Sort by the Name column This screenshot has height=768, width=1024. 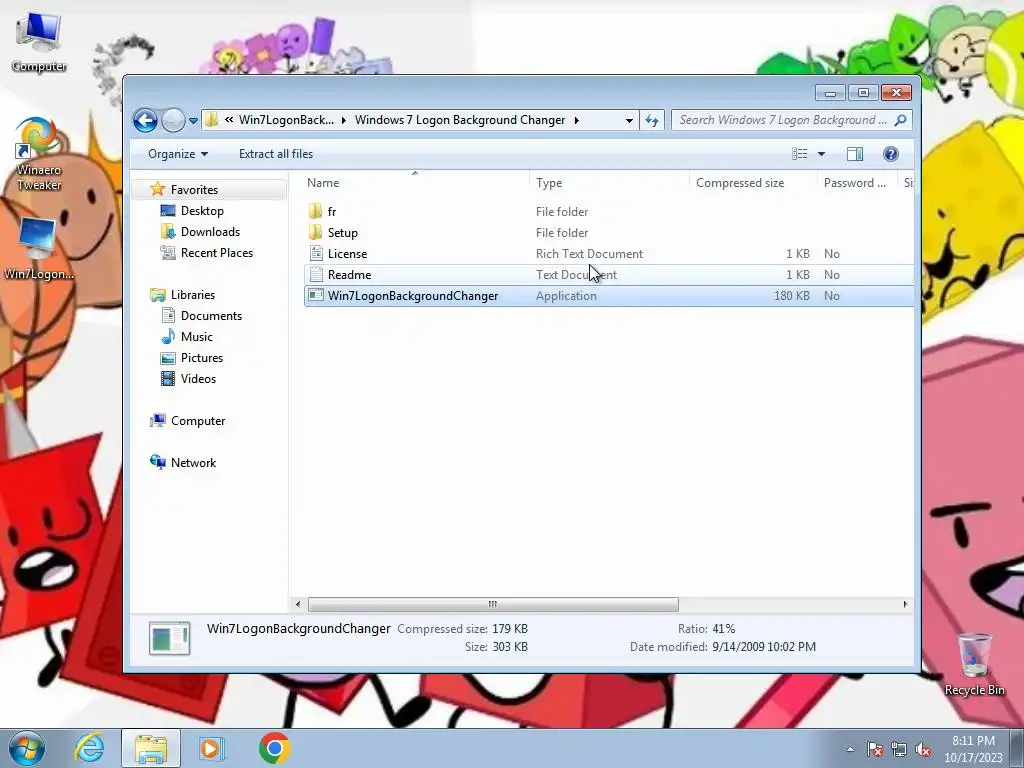(x=415, y=183)
